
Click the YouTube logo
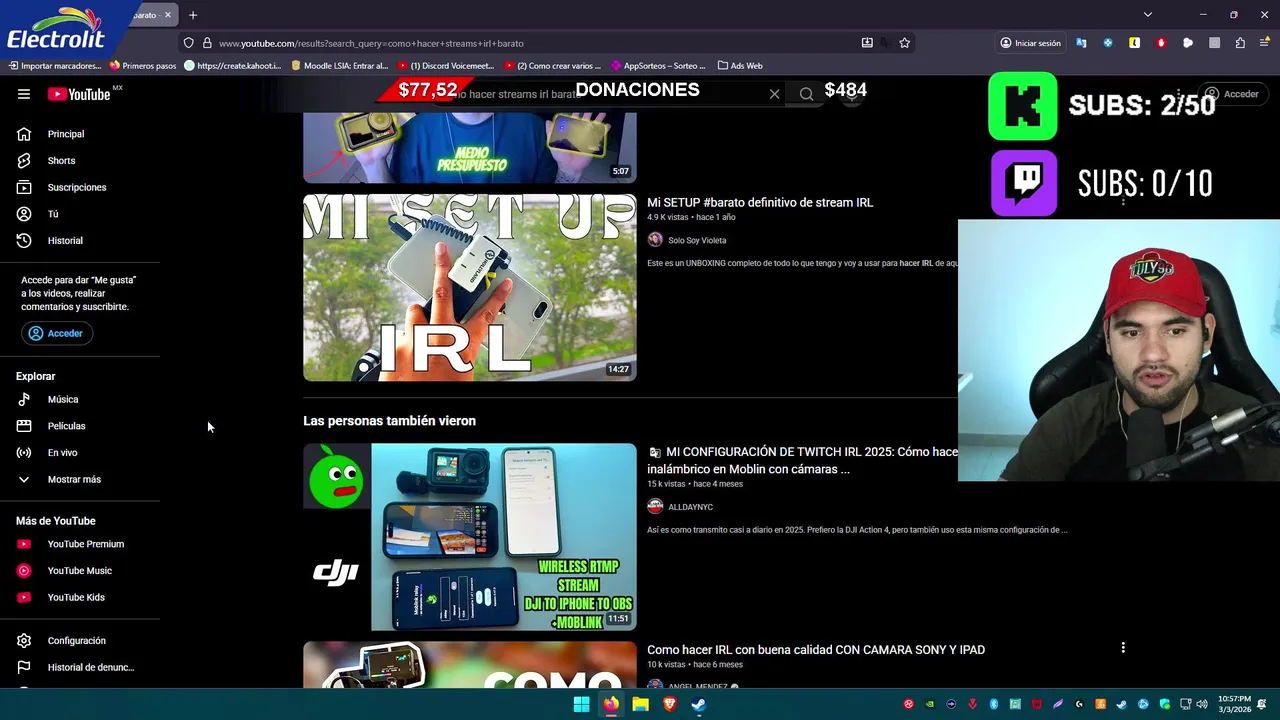click(79, 94)
